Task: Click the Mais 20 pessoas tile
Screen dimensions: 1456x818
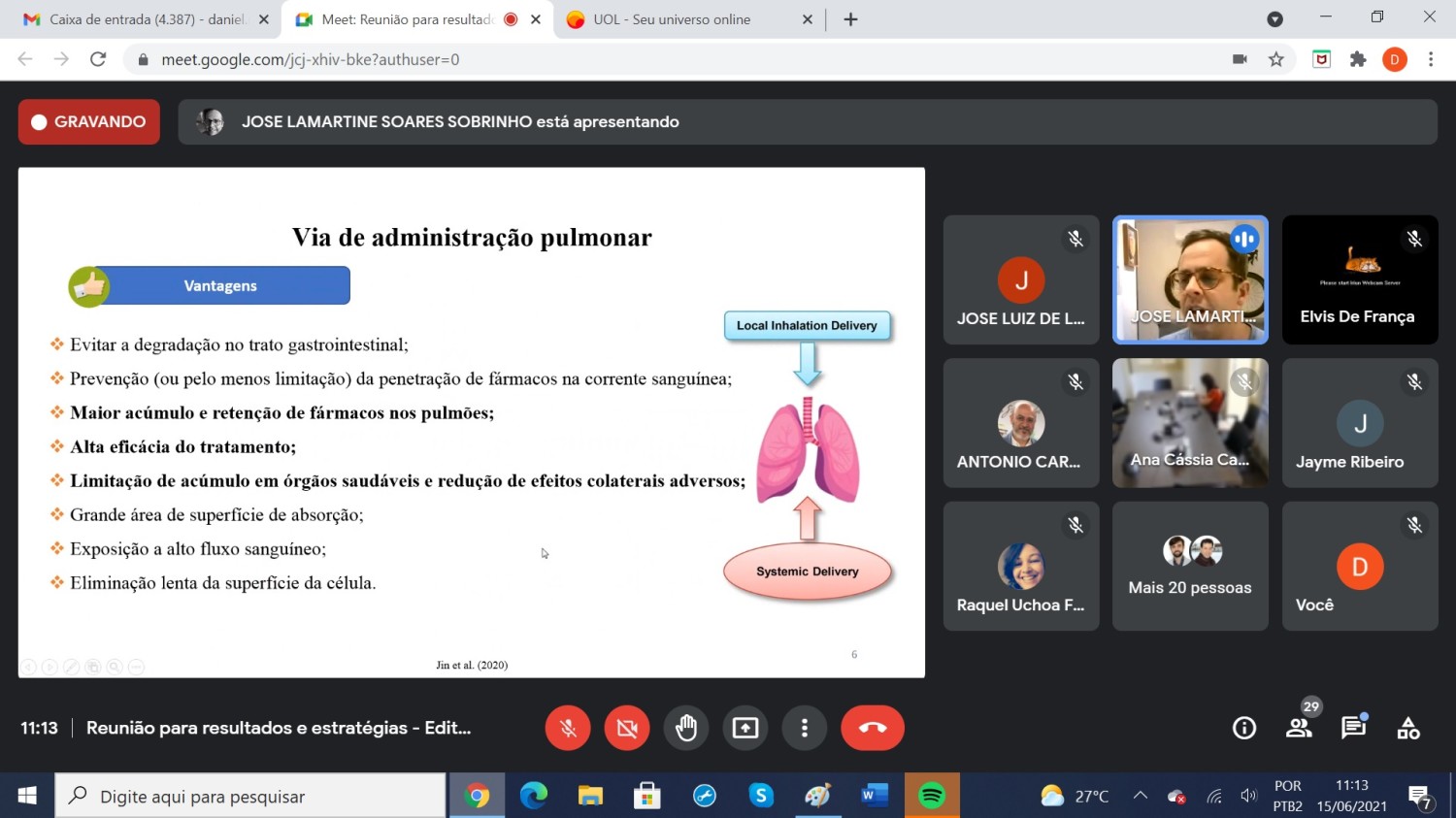Action: (1190, 567)
